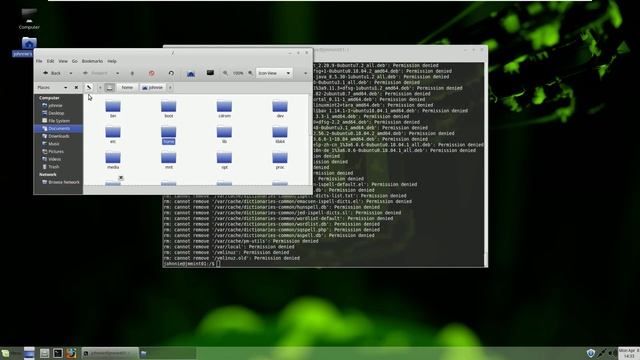Expand the toolbar overflow arrow
The height and width of the screenshot is (360, 640).
(305, 73)
